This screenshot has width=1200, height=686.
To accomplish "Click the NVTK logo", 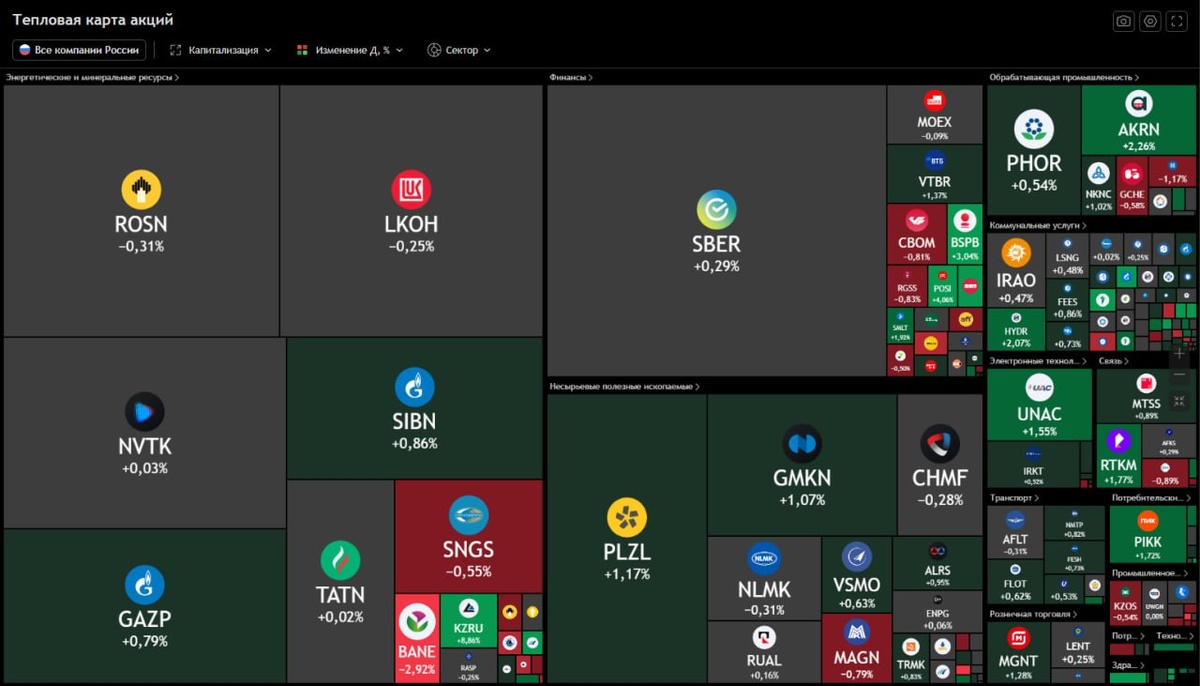I will point(144,412).
